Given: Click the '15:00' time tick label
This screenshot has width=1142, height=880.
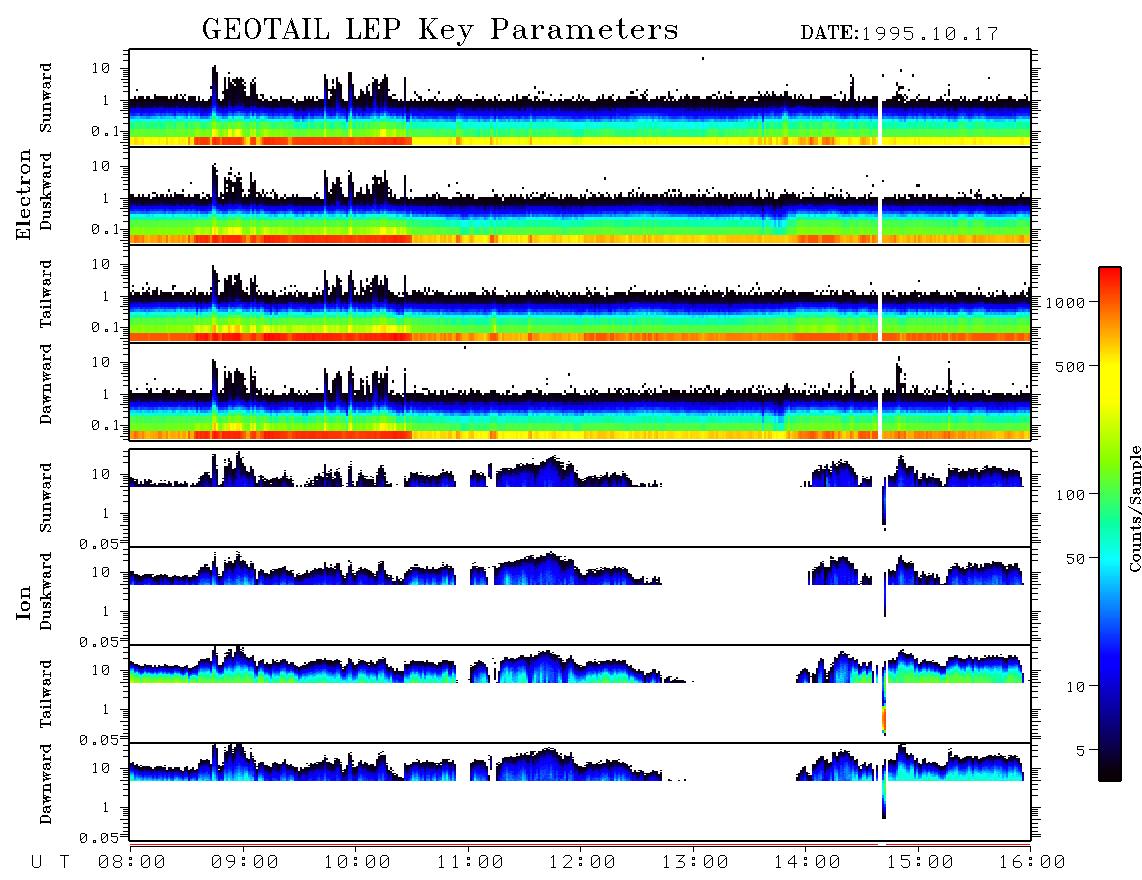Looking at the screenshot, I should tap(920, 862).
